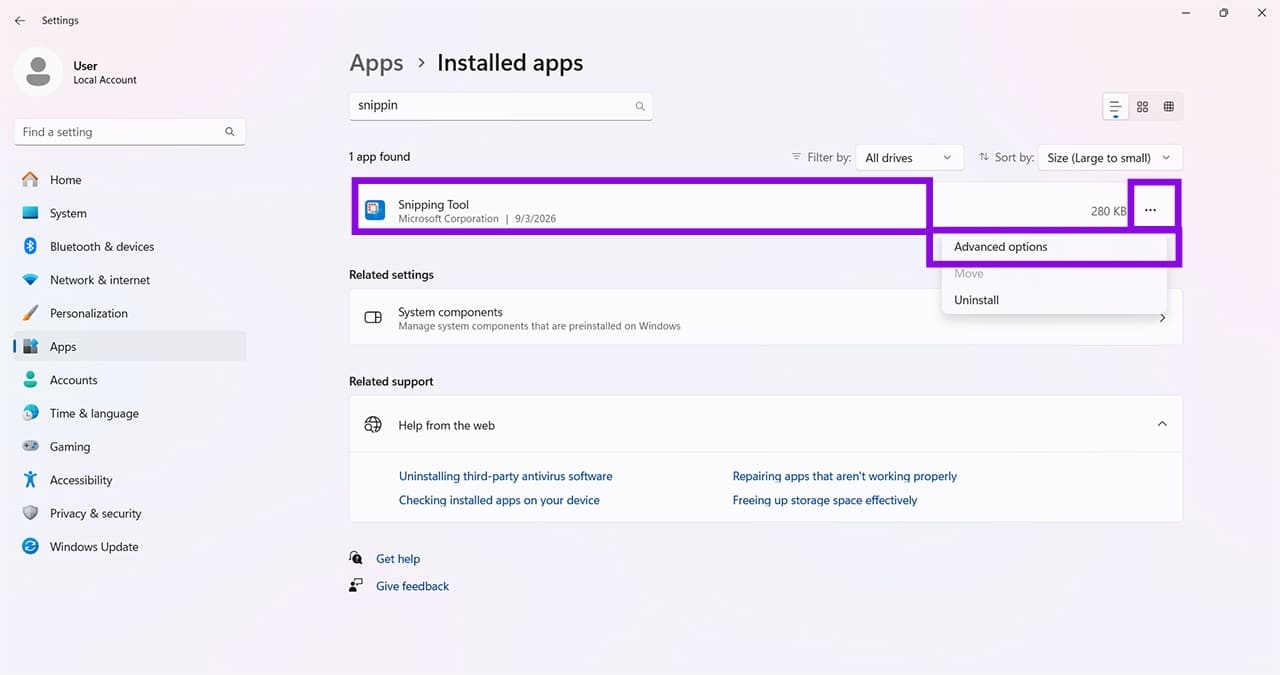The image size is (1280, 675).
Task: Open Checking installed apps on your device link
Action: [499, 500]
